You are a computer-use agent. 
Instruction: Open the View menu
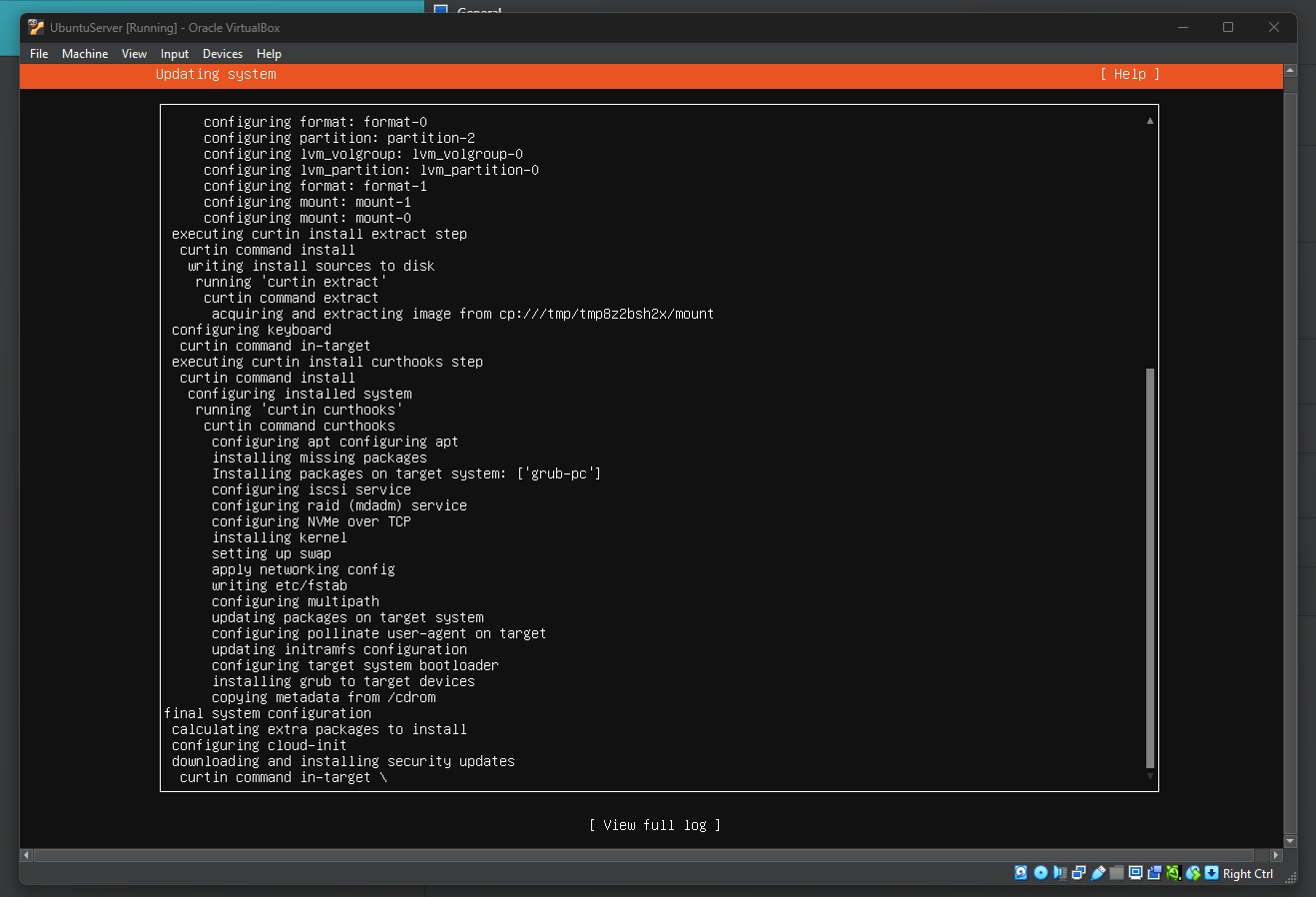point(134,53)
